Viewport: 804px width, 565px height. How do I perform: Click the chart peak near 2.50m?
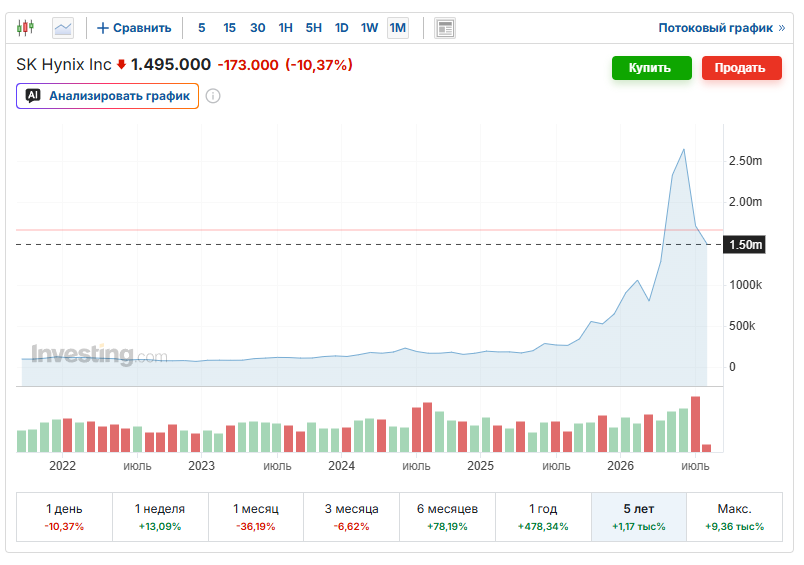(684, 150)
